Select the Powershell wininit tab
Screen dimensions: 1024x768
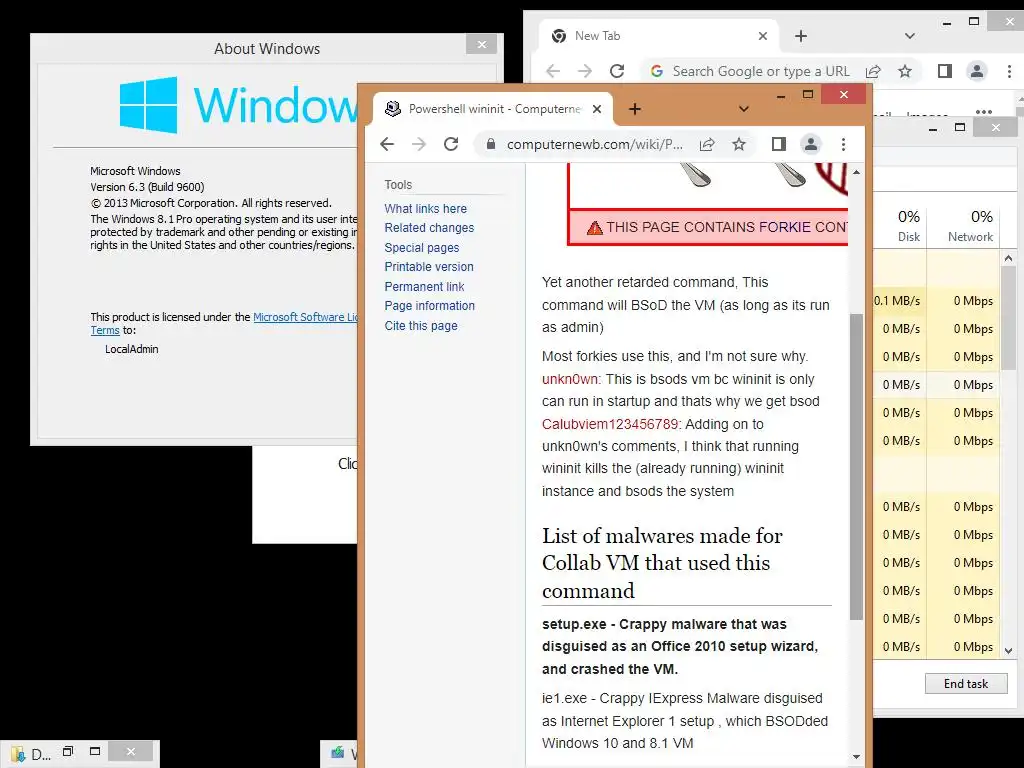pyautogui.click(x=493, y=109)
